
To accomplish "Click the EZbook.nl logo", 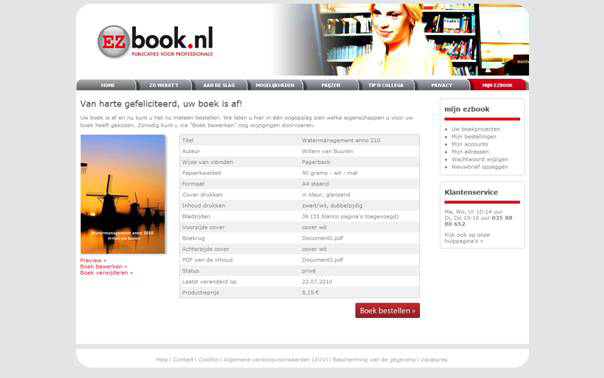I will coord(155,42).
